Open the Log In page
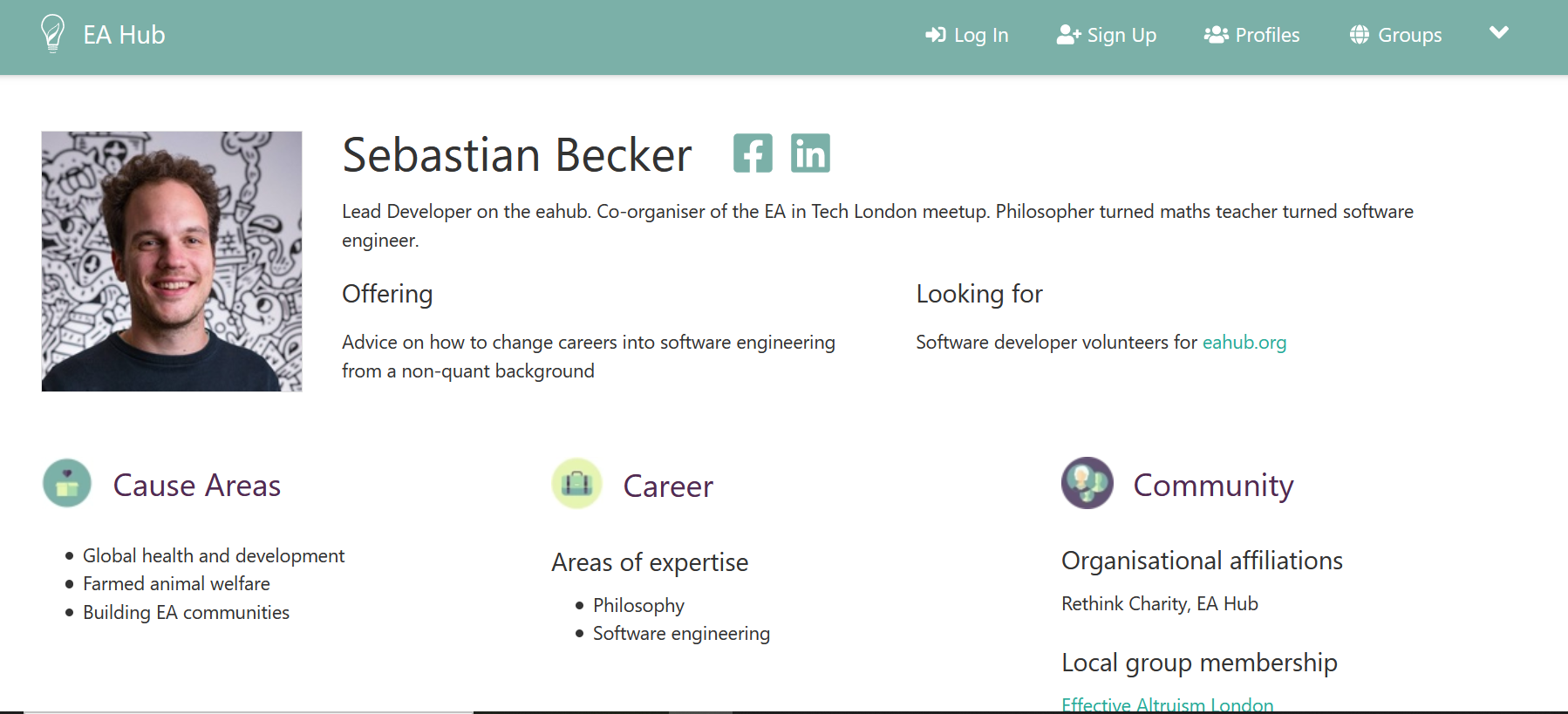Screen dimensions: 1568x714 click(x=966, y=35)
